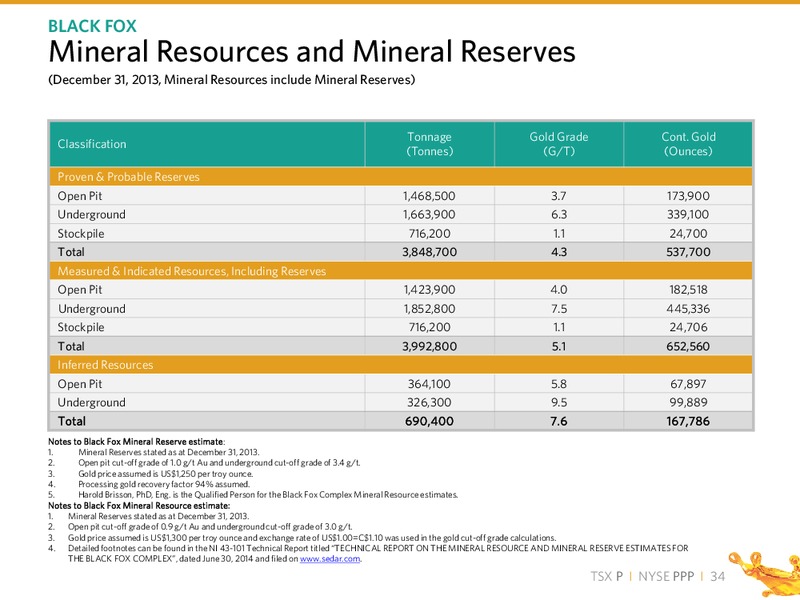This screenshot has height=600, width=800.
Task: Click the Notes to Black Fox Mineral Reserve estimate heading
Action: (x=136, y=442)
